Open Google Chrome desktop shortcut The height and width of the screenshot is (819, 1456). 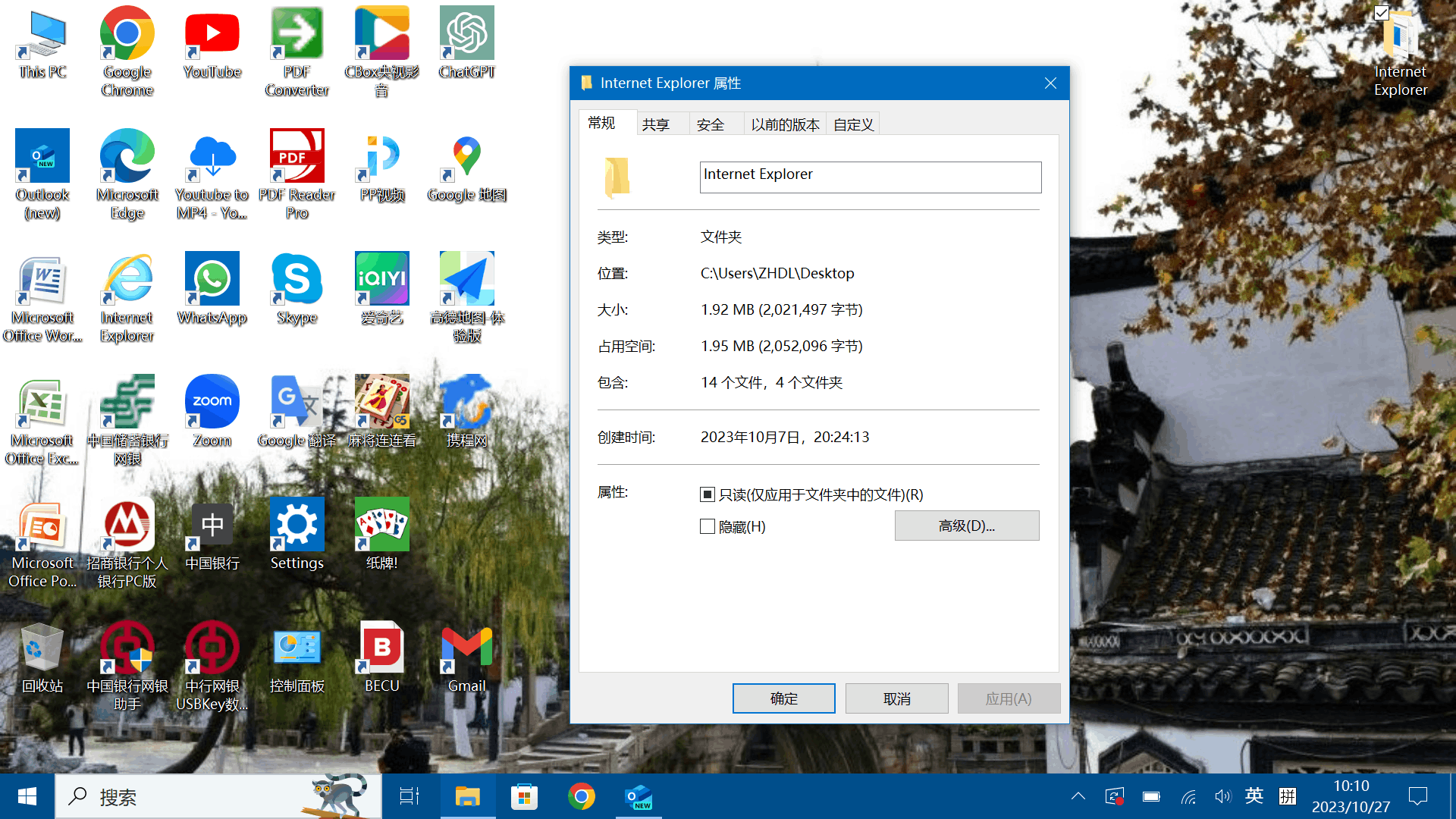click(127, 35)
